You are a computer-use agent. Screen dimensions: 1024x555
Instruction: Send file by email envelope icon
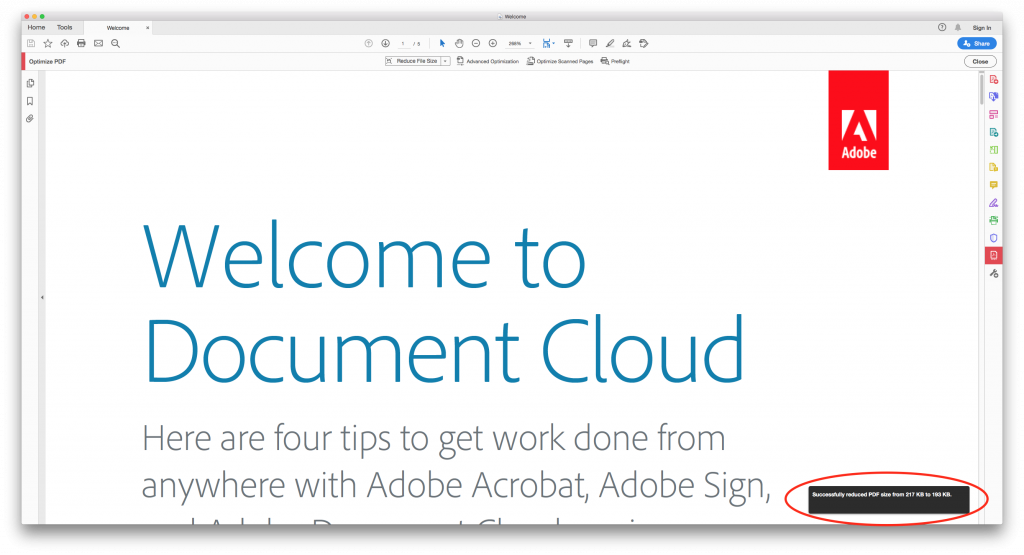coord(98,43)
